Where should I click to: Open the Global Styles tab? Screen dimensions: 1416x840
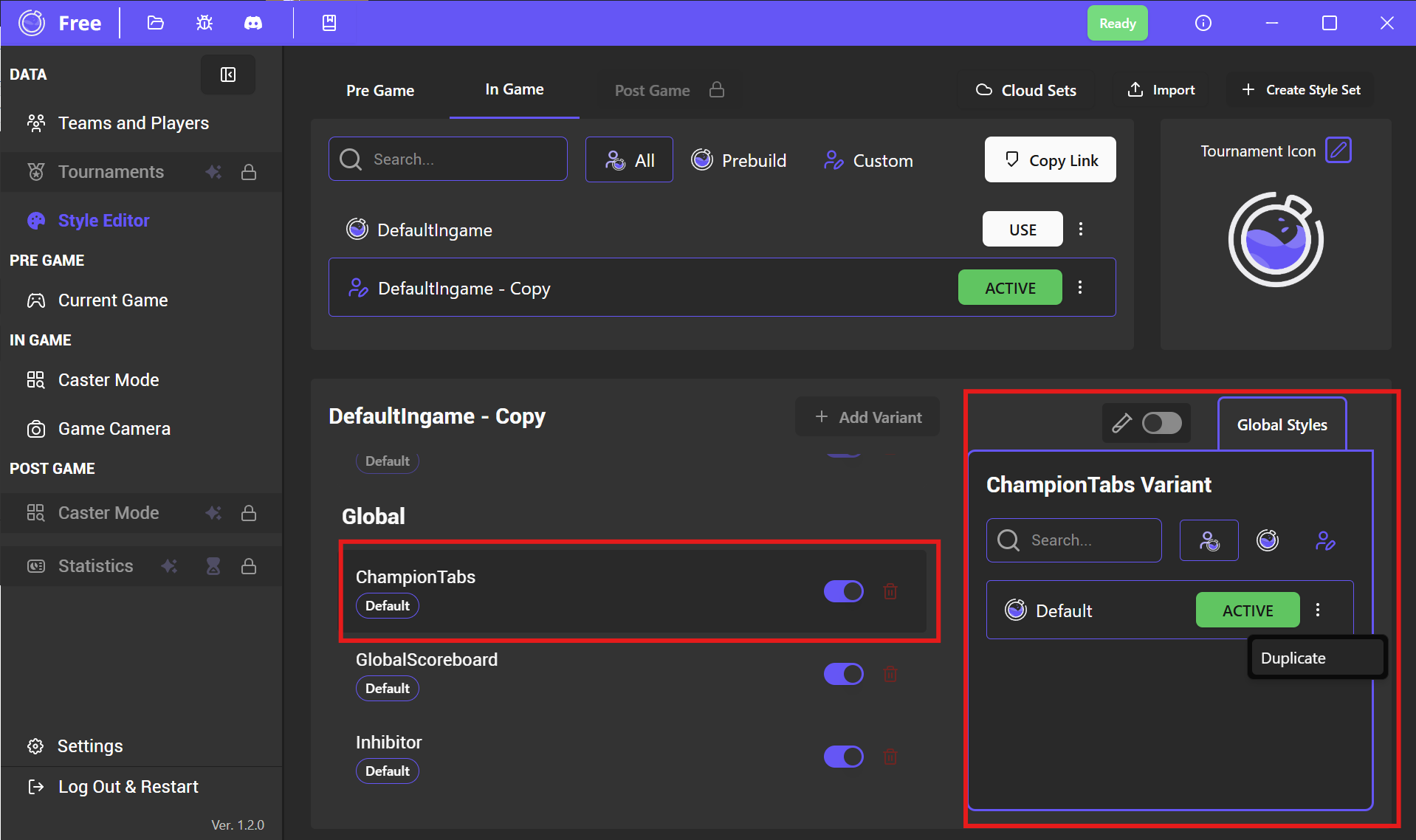coord(1282,425)
